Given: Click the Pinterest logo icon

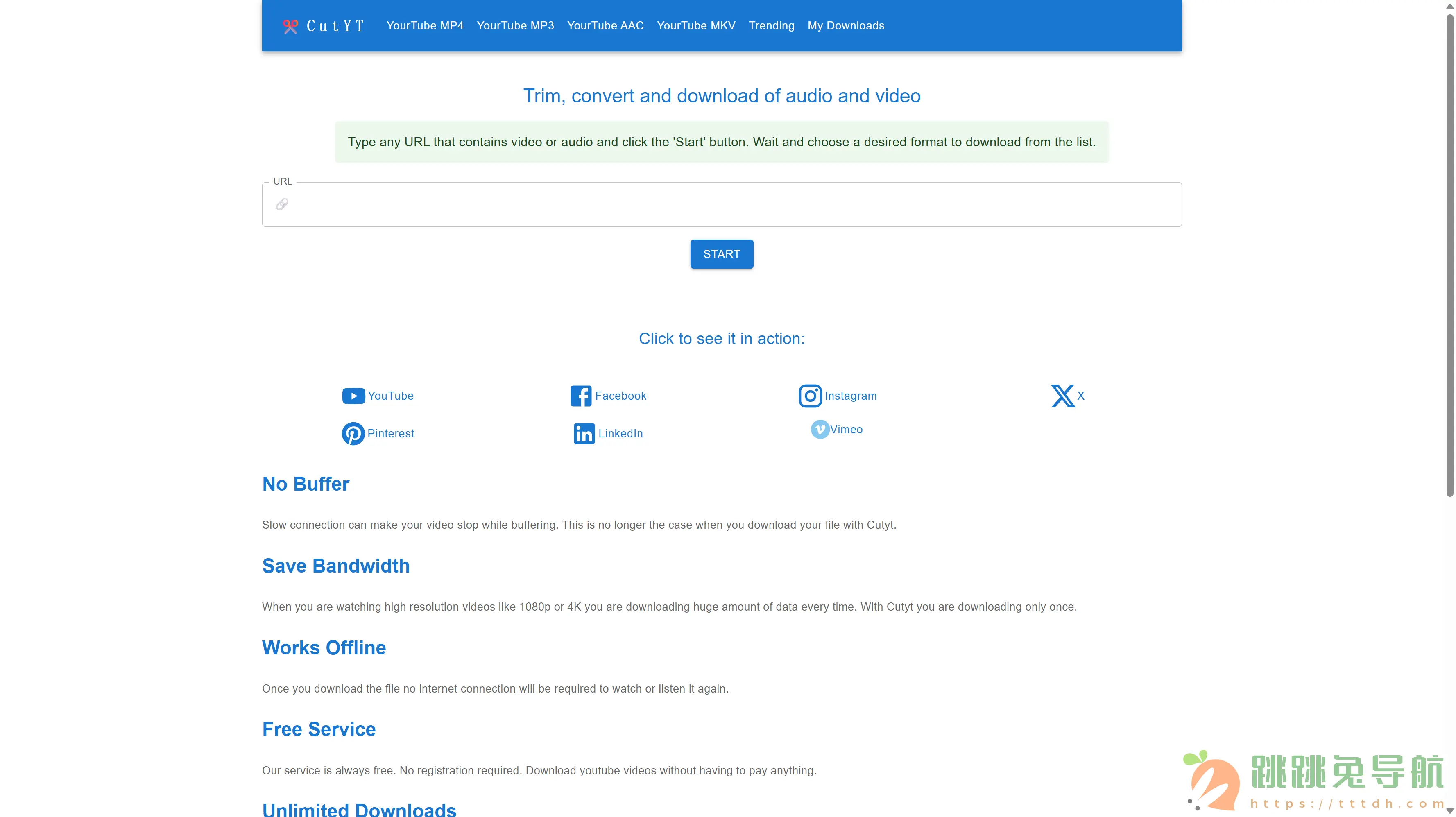Looking at the screenshot, I should coord(353,434).
